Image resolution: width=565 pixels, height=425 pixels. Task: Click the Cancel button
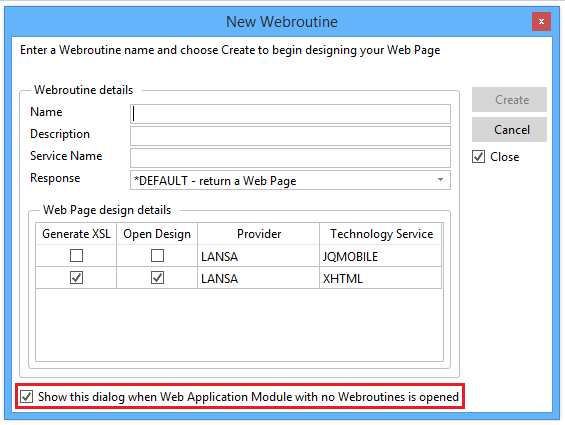coord(509,129)
